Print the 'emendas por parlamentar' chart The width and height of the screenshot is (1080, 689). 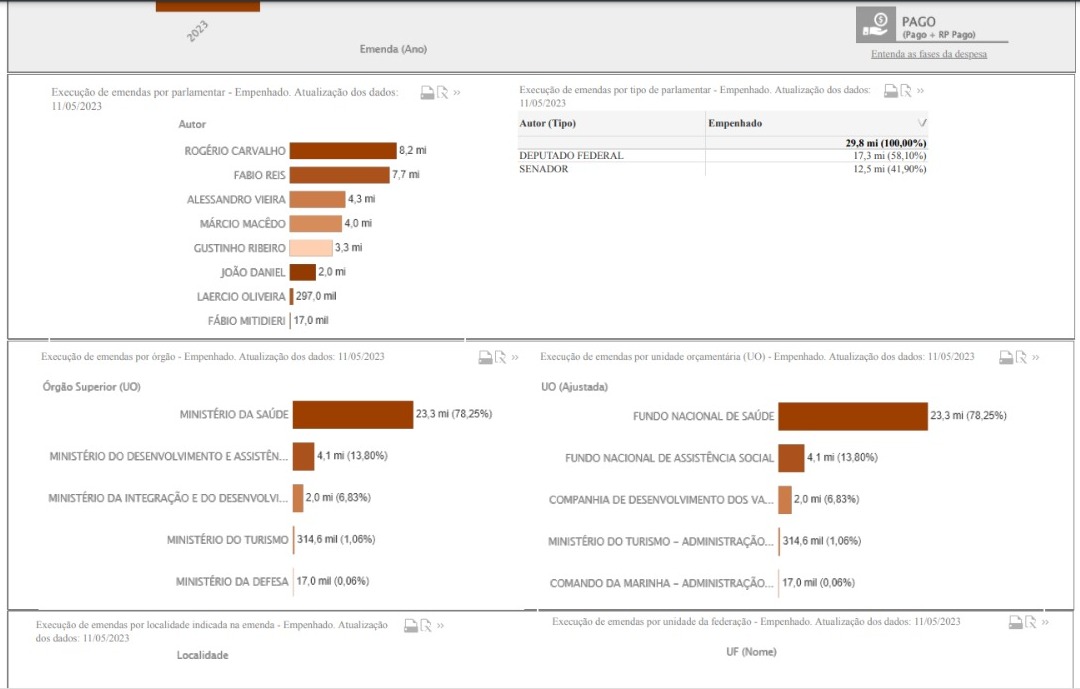[x=427, y=92]
